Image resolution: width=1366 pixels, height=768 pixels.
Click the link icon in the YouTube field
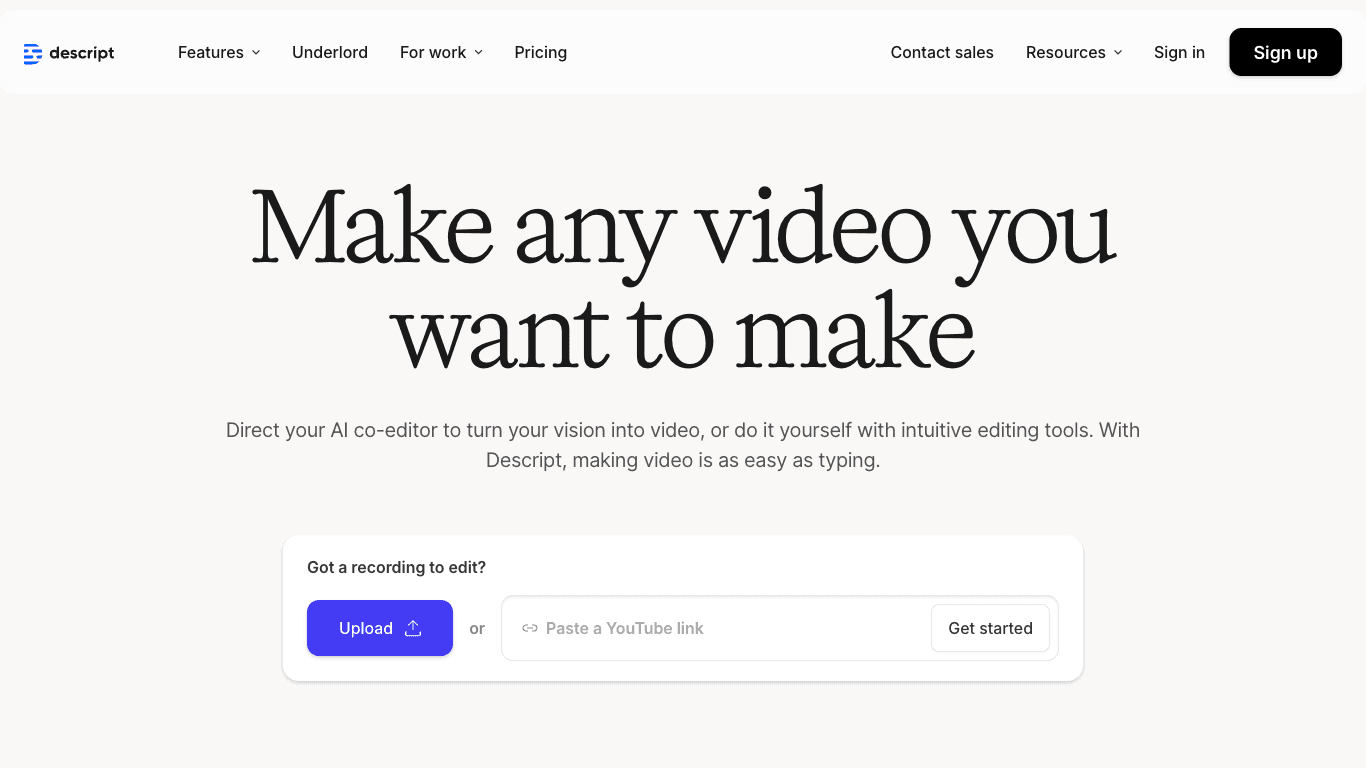coord(529,628)
